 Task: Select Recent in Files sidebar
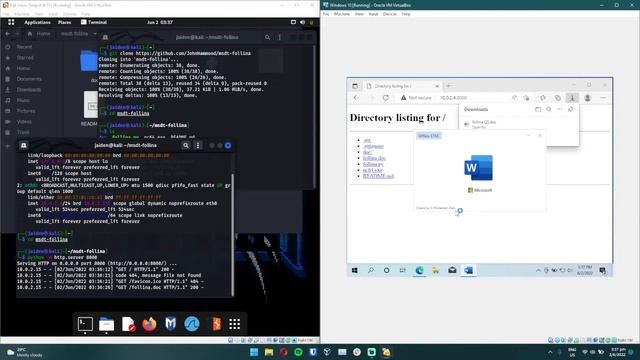point(24,47)
